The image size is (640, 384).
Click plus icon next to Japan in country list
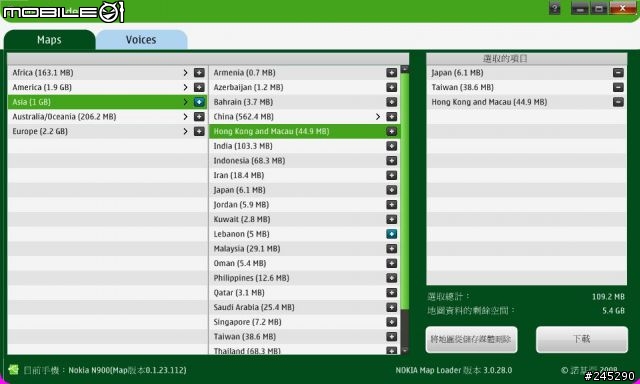[391, 190]
